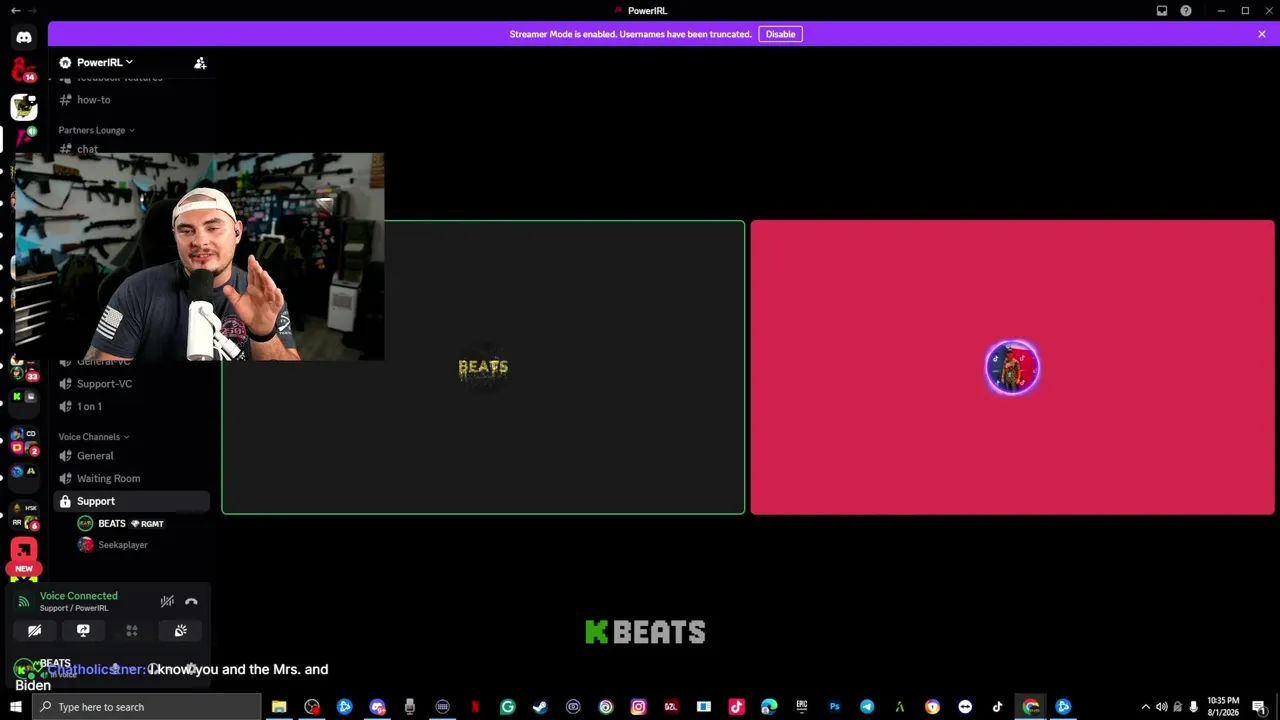Open volume icon in system tray
Image resolution: width=1280 pixels, height=720 pixels.
[1161, 707]
